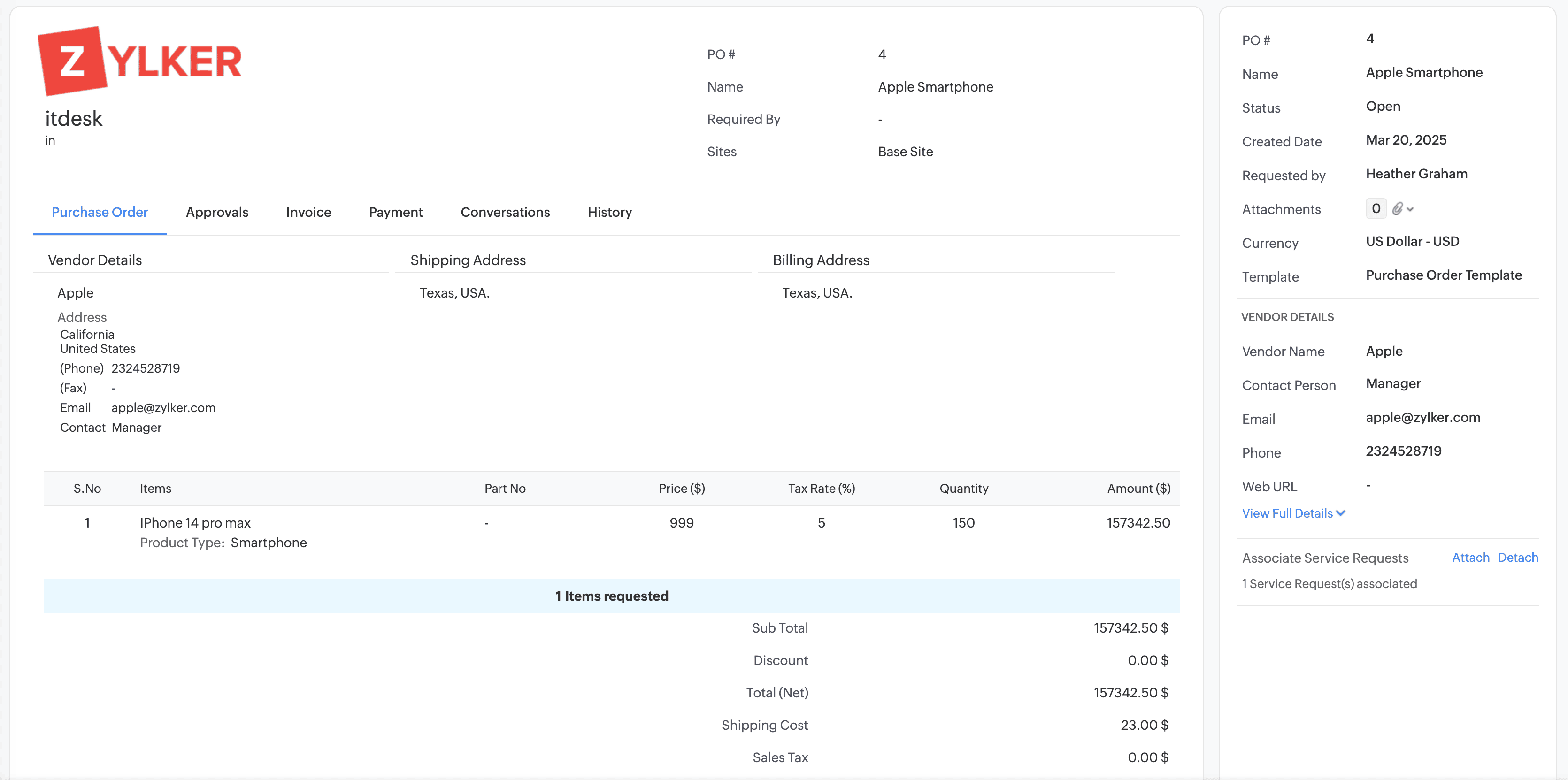
Task: Expand View Full Details for vendor
Action: (1293, 513)
